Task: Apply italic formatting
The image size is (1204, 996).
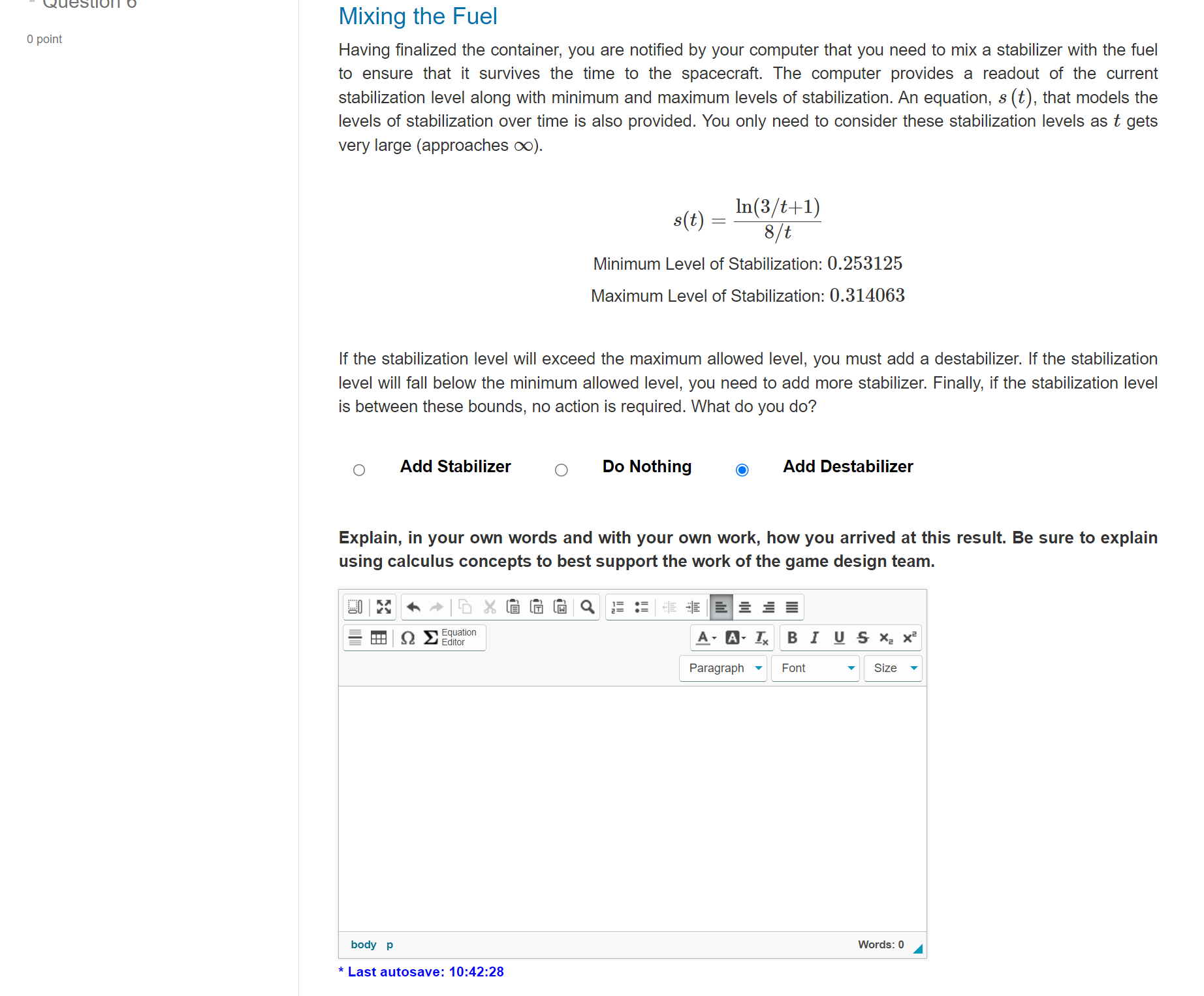Action: [x=814, y=638]
